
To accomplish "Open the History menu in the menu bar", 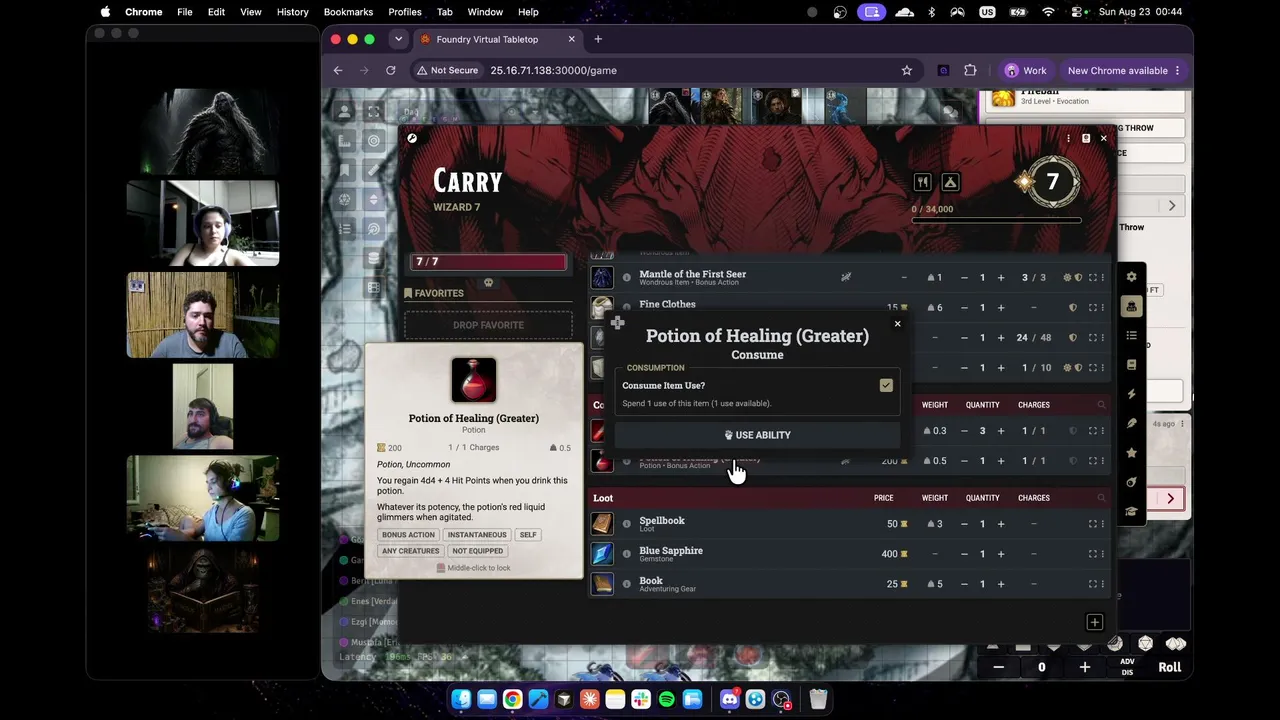I will pos(292,12).
